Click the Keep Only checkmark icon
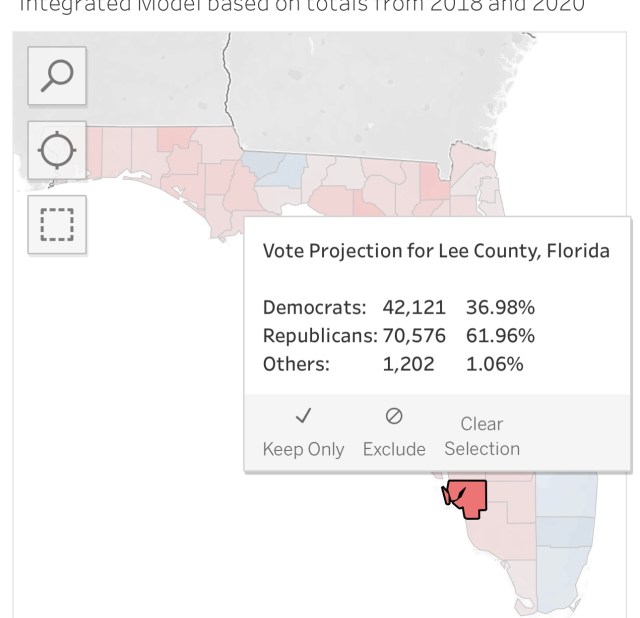 (303, 416)
